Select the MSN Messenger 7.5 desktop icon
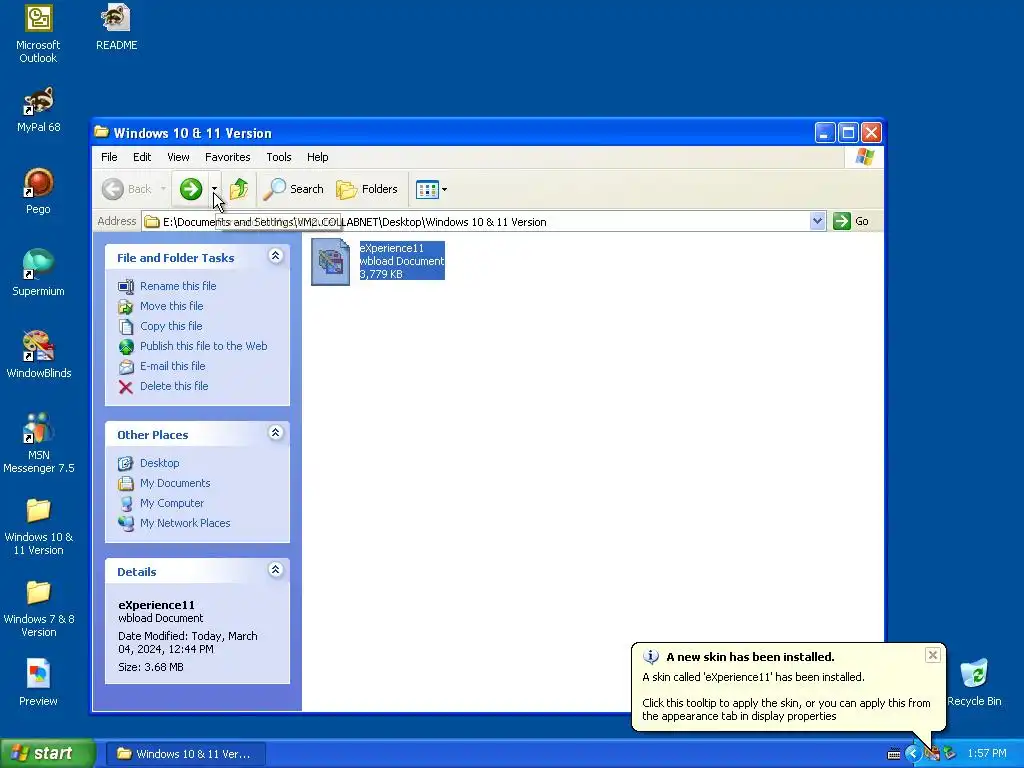This screenshot has width=1024, height=768. tap(39, 443)
